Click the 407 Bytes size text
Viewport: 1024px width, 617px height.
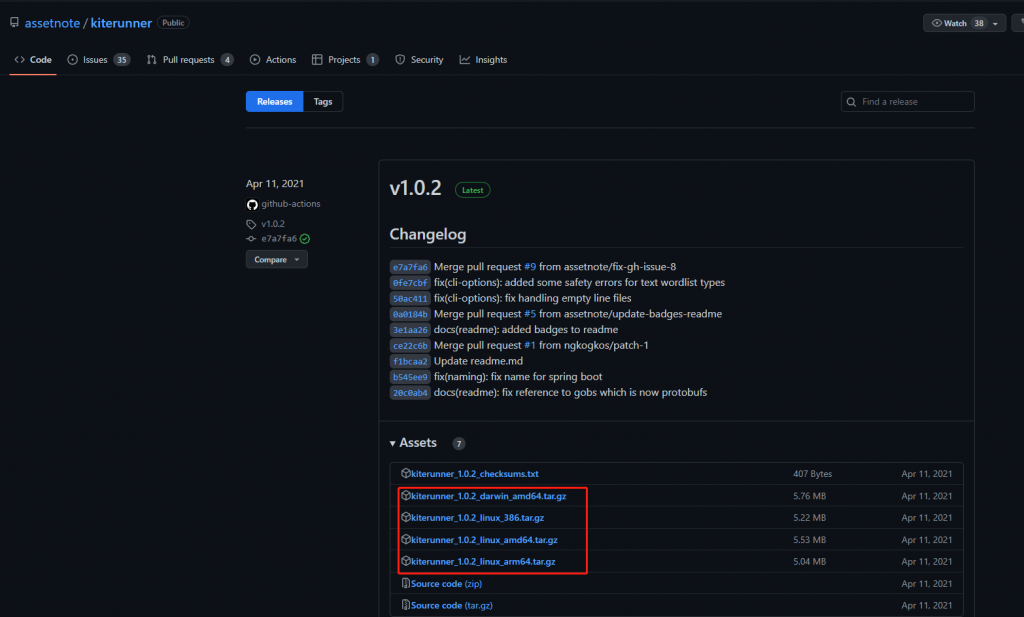tap(812, 473)
